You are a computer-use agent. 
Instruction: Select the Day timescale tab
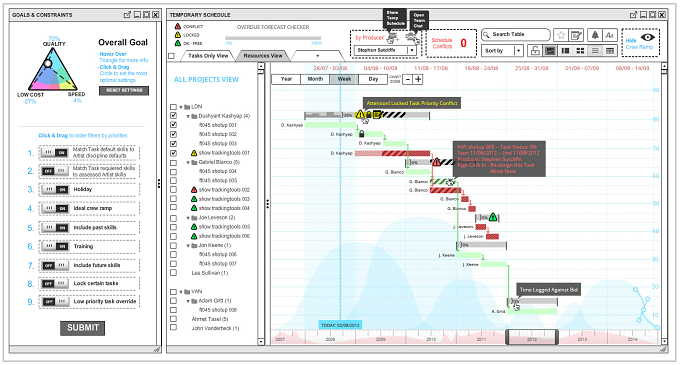[x=373, y=79]
